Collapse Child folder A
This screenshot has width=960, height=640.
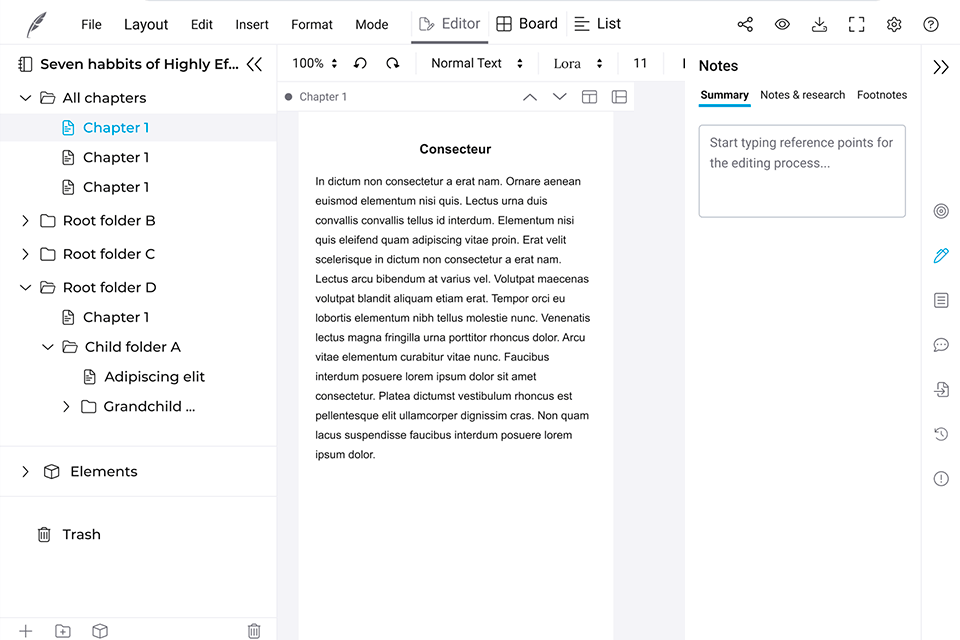click(x=48, y=347)
